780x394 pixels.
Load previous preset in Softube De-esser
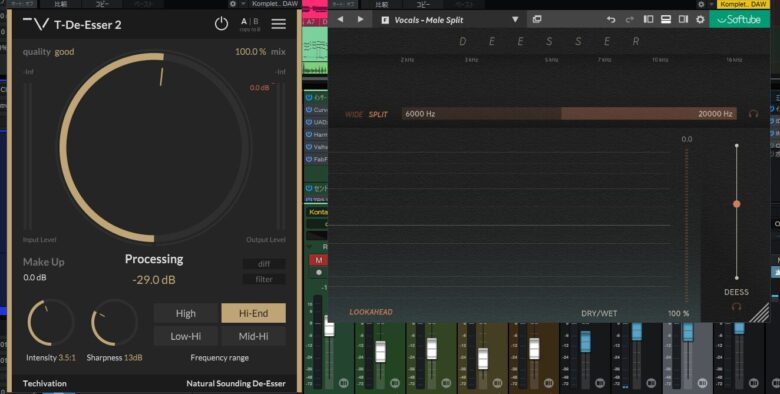(340, 19)
